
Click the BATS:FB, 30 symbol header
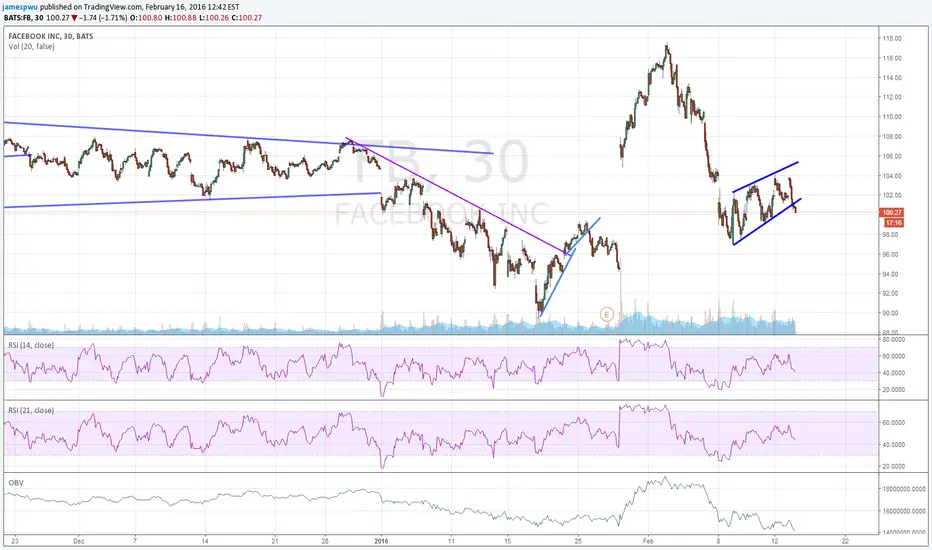pyautogui.click(x=23, y=18)
